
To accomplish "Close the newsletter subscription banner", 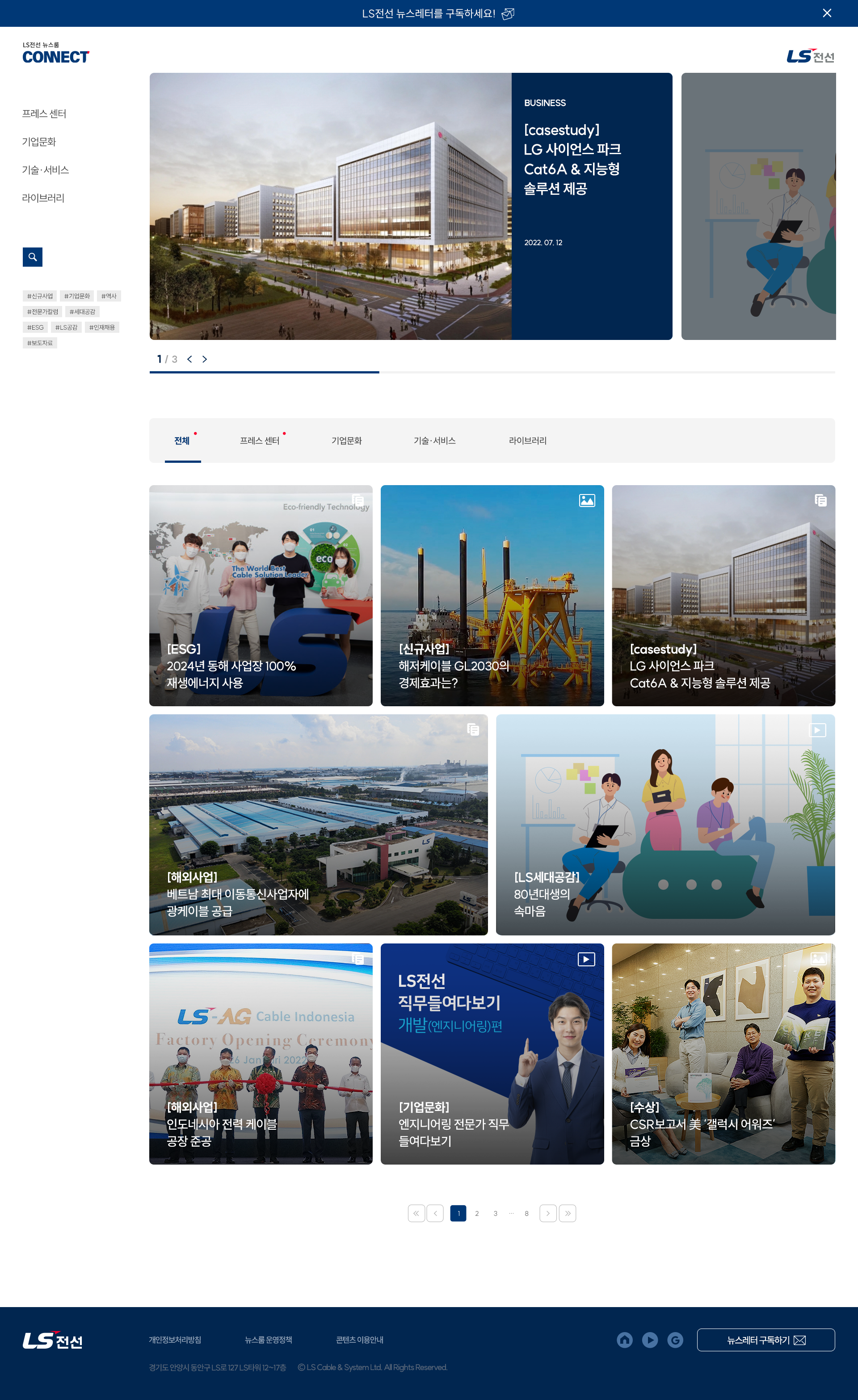I will [x=827, y=13].
